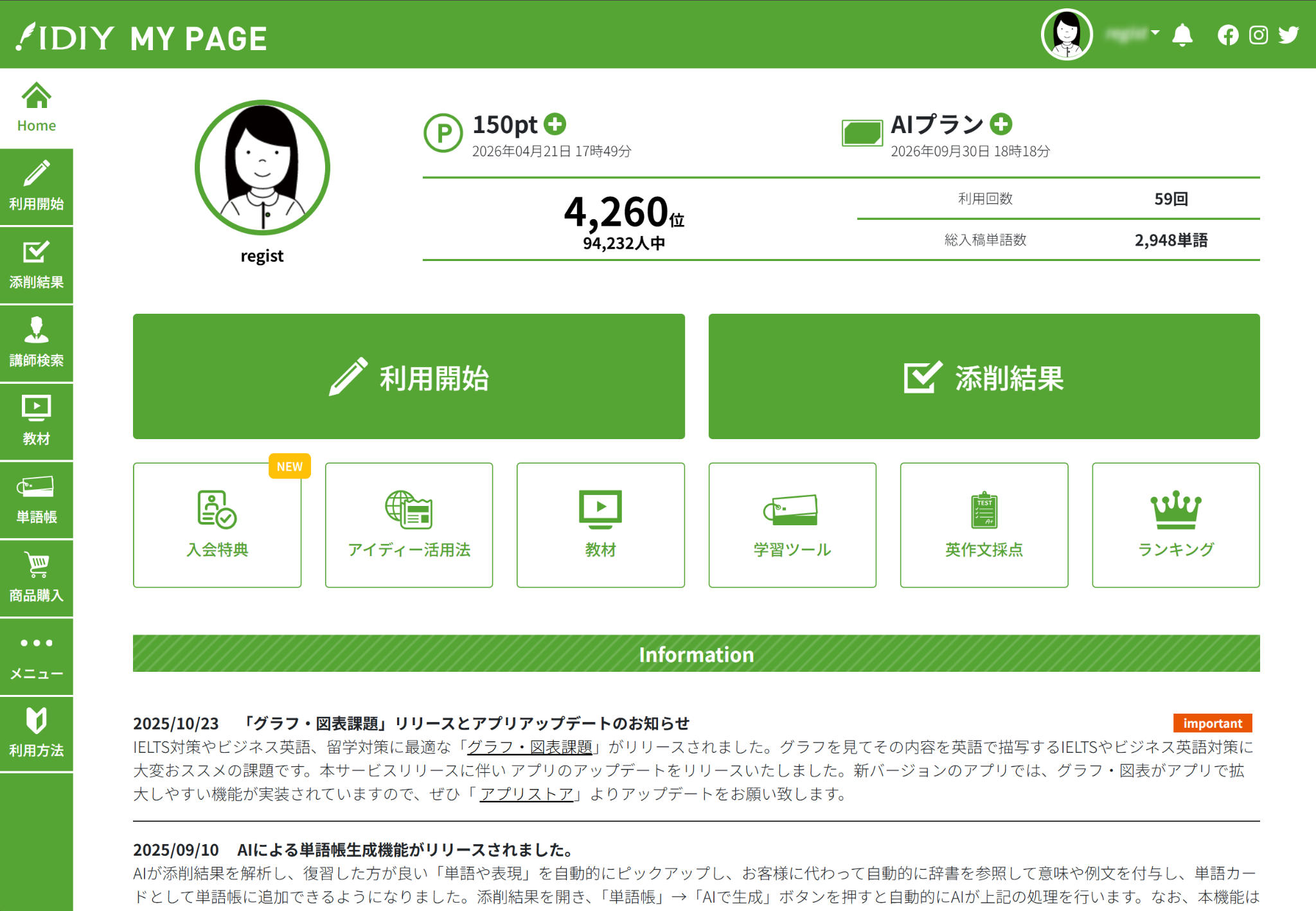
Task: Click the plus icon next to 150pt
Action: pos(555,123)
